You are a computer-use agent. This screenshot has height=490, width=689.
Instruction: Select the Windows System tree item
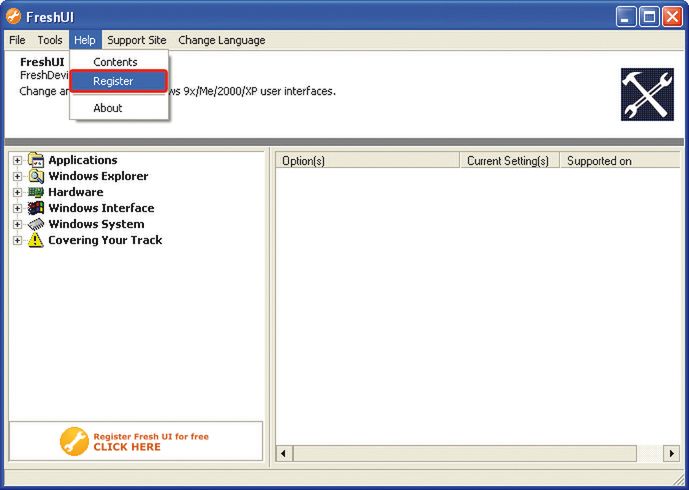point(96,224)
